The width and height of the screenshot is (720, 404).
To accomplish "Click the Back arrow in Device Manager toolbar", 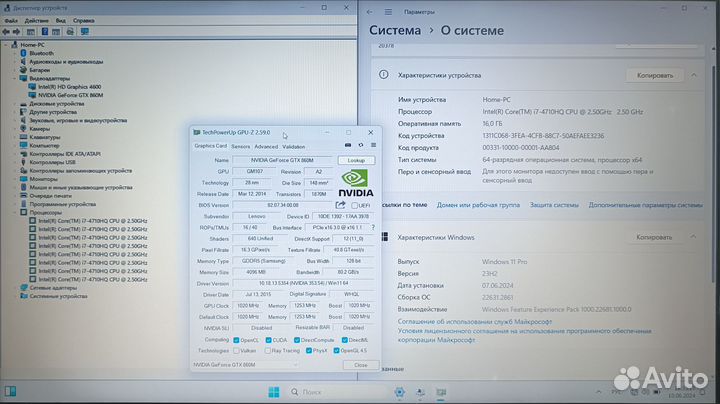I will pos(6,32).
